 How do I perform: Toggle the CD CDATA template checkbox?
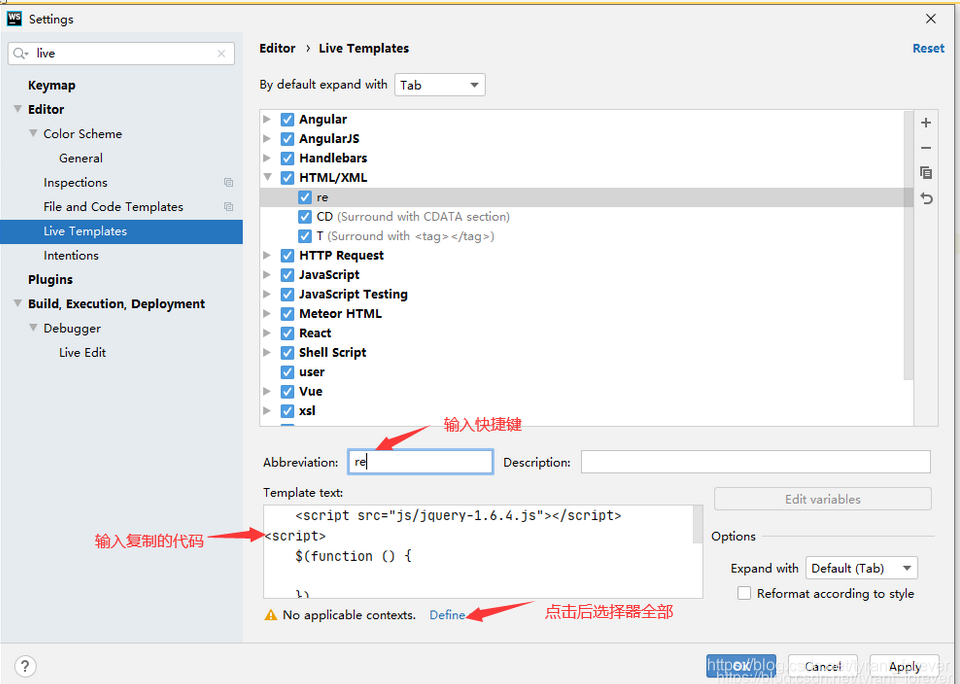click(x=305, y=217)
